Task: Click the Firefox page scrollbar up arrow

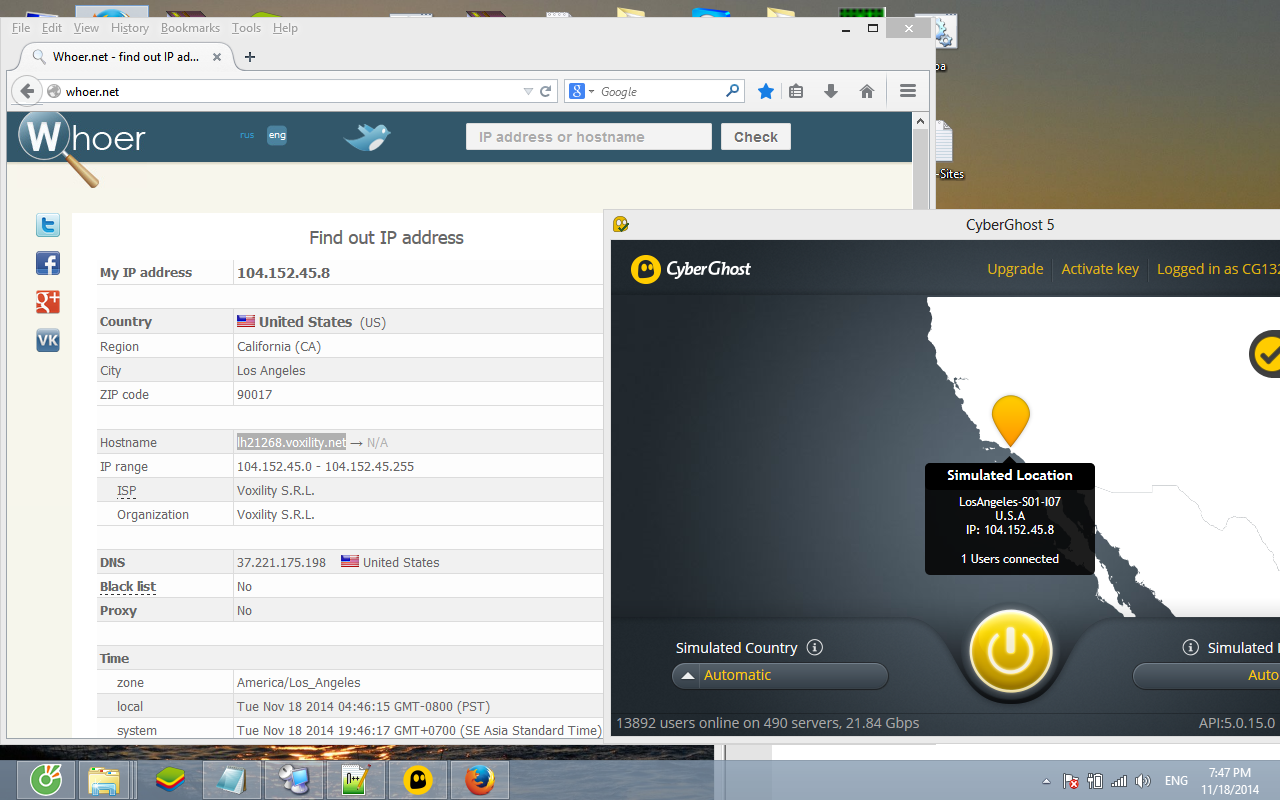Action: tap(921, 121)
